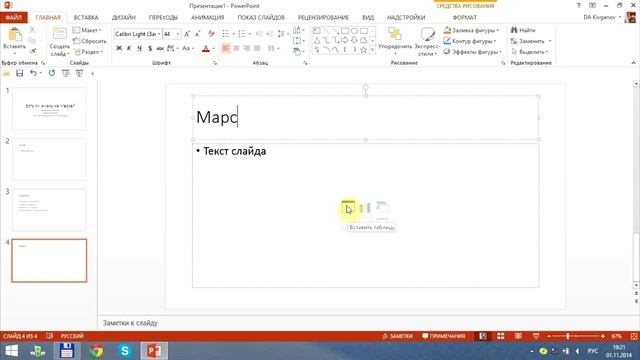
Task: Switch to Slide Sorter view
Action: 500,336
